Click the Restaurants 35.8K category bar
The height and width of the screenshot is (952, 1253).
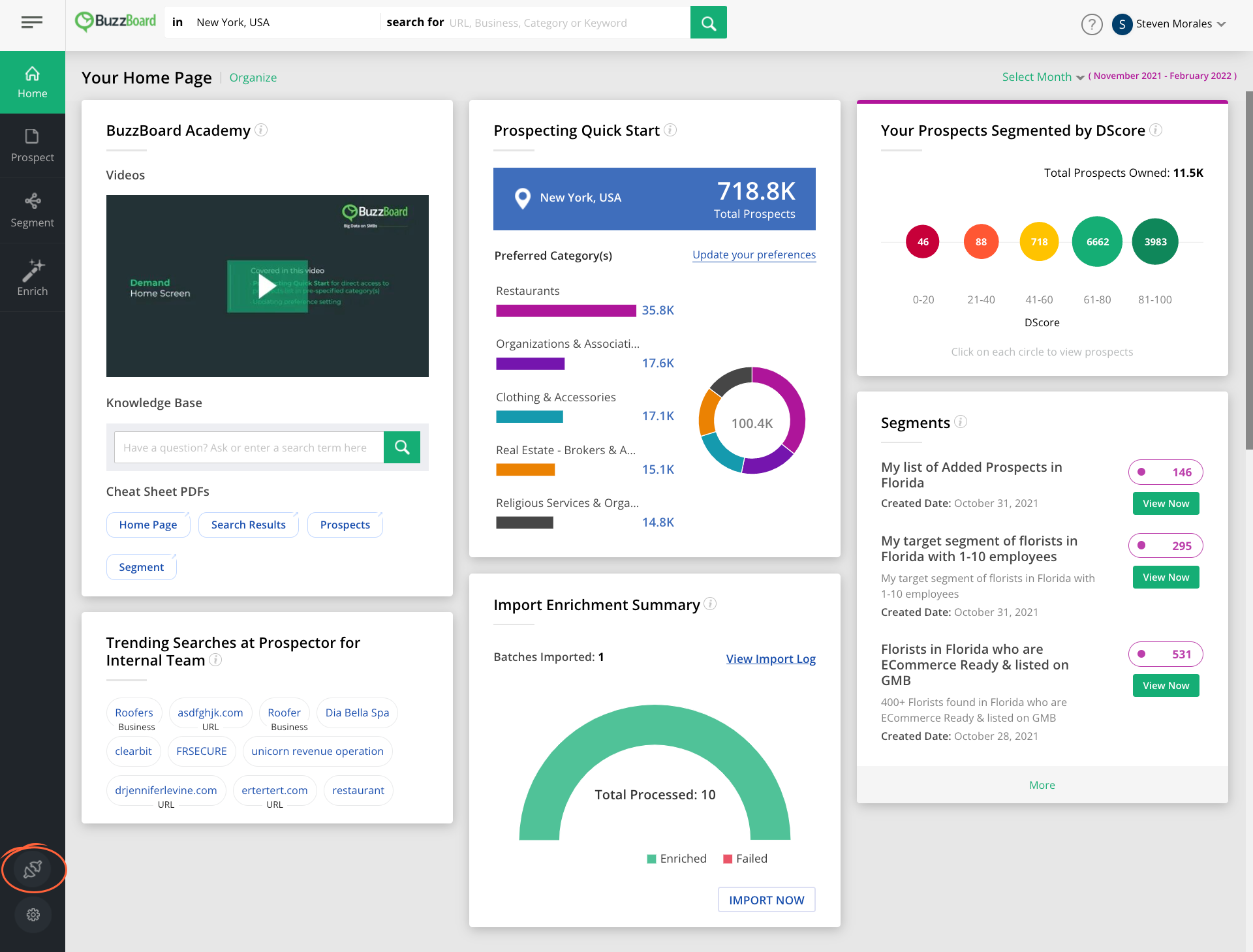click(x=566, y=311)
